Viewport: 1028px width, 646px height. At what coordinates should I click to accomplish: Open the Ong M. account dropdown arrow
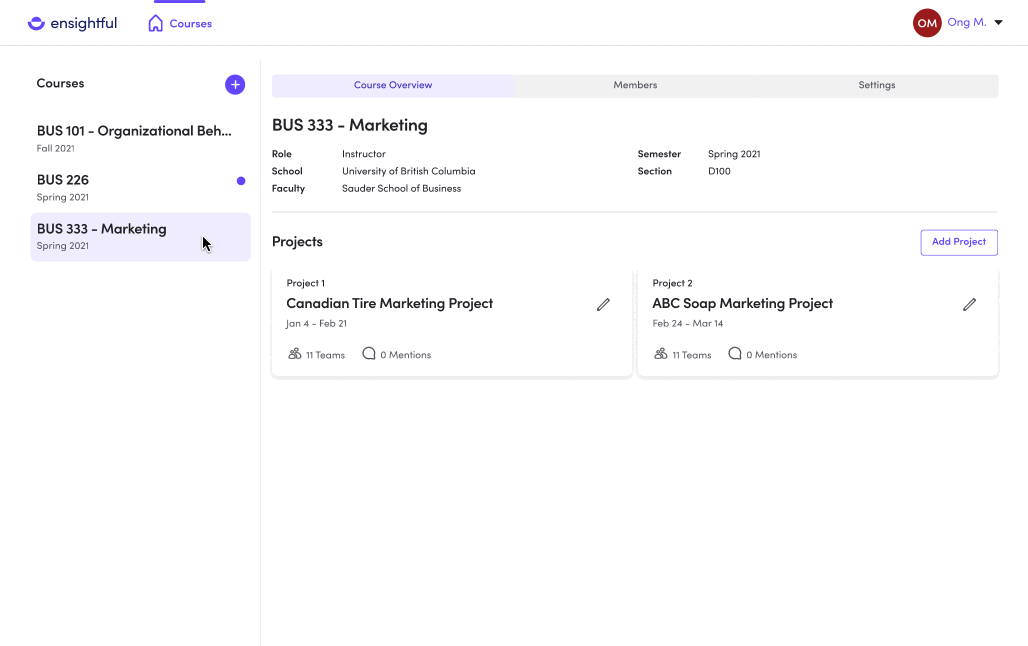click(x=998, y=23)
